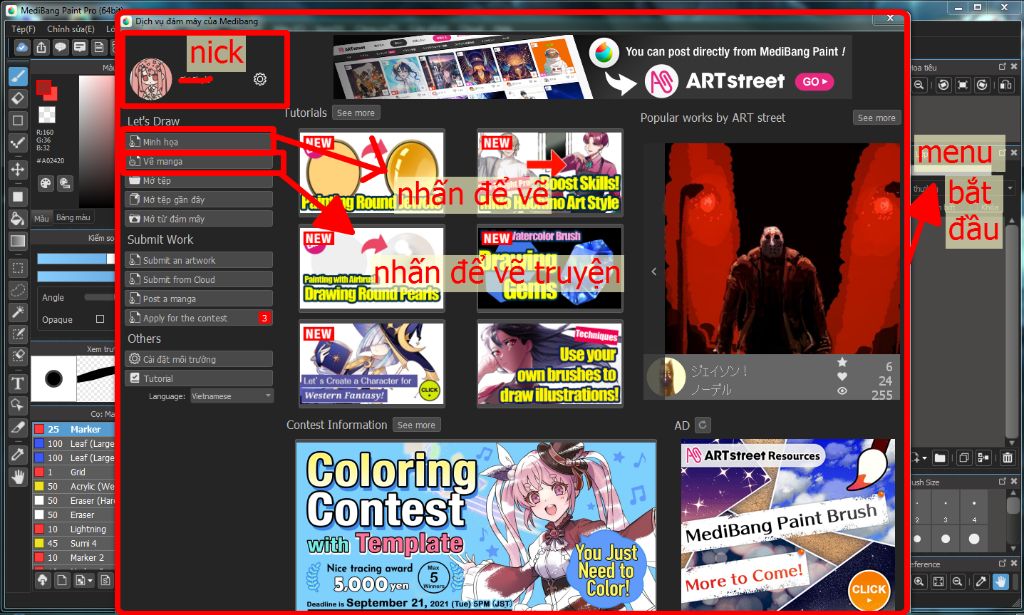Select the Eraser tool in left toolbar
The height and width of the screenshot is (615, 1024).
pos(18,98)
